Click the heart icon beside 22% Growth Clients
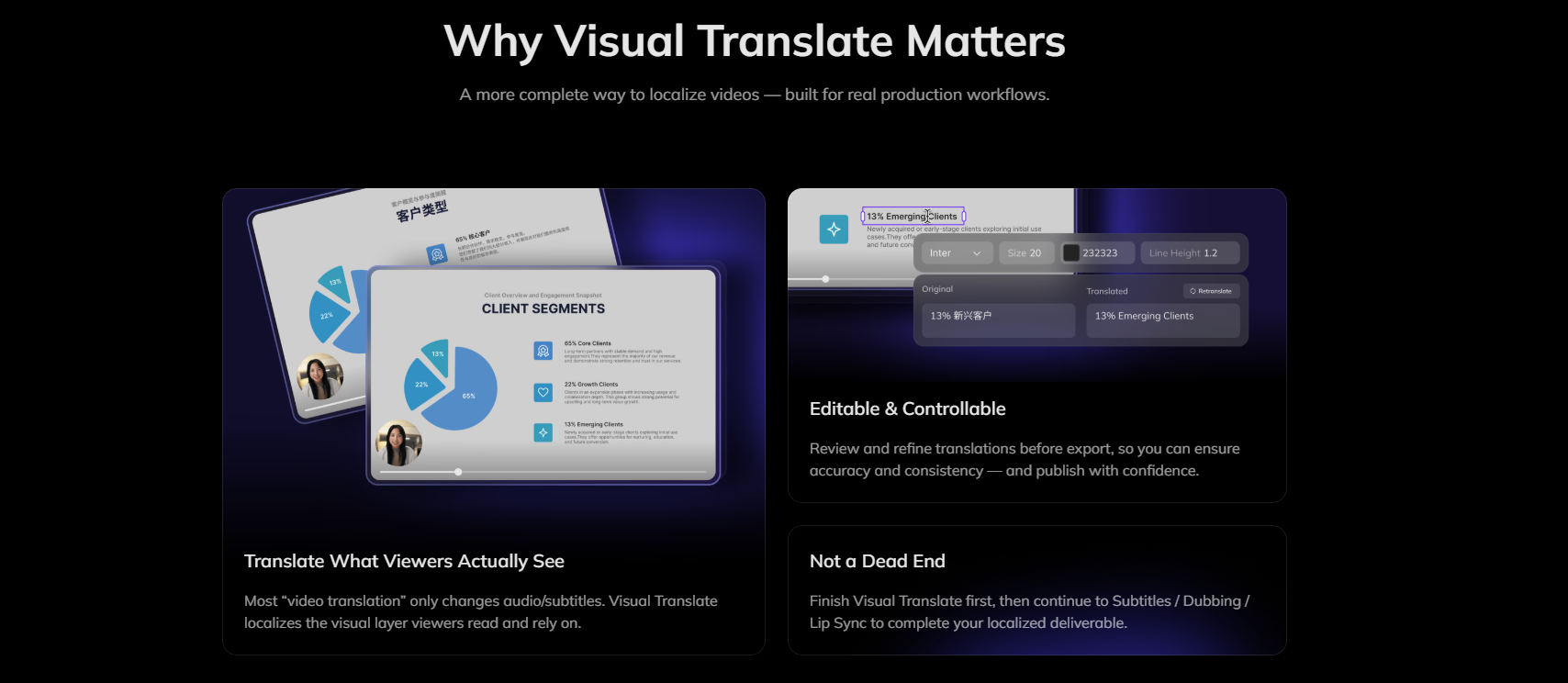 [543, 392]
